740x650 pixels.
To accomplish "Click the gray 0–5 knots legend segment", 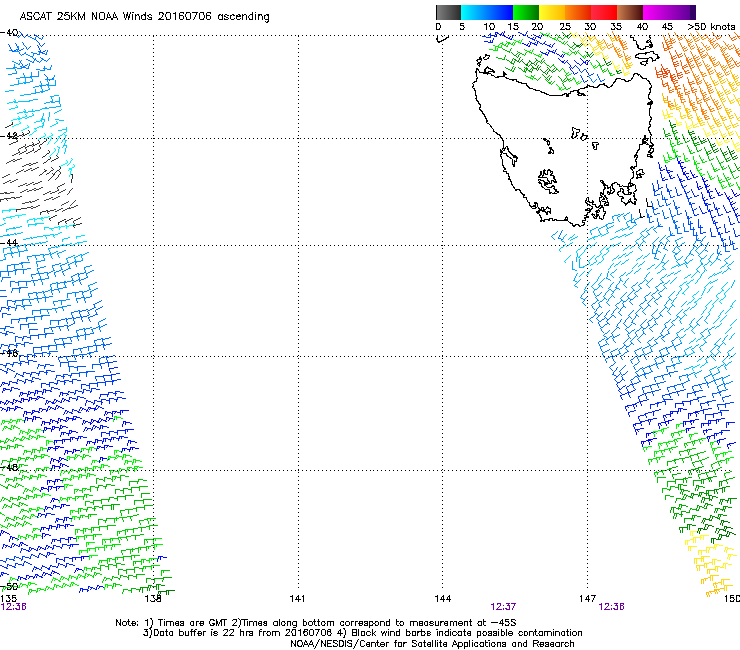I will [x=448, y=12].
